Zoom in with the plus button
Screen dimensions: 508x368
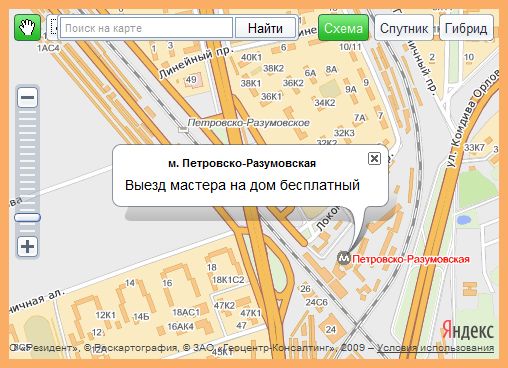pyautogui.click(x=27, y=247)
